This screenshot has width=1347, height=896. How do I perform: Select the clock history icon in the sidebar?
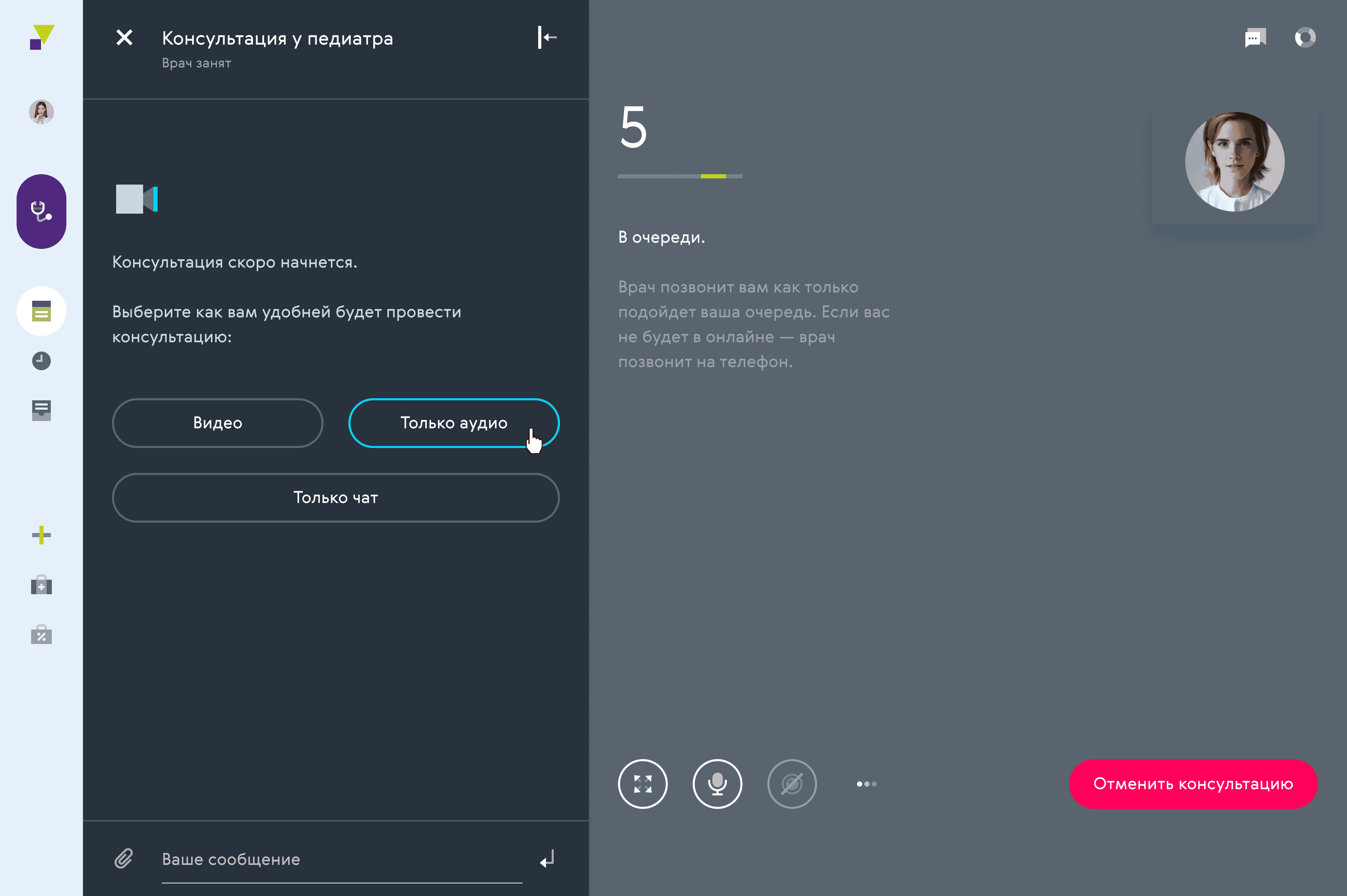tap(41, 361)
